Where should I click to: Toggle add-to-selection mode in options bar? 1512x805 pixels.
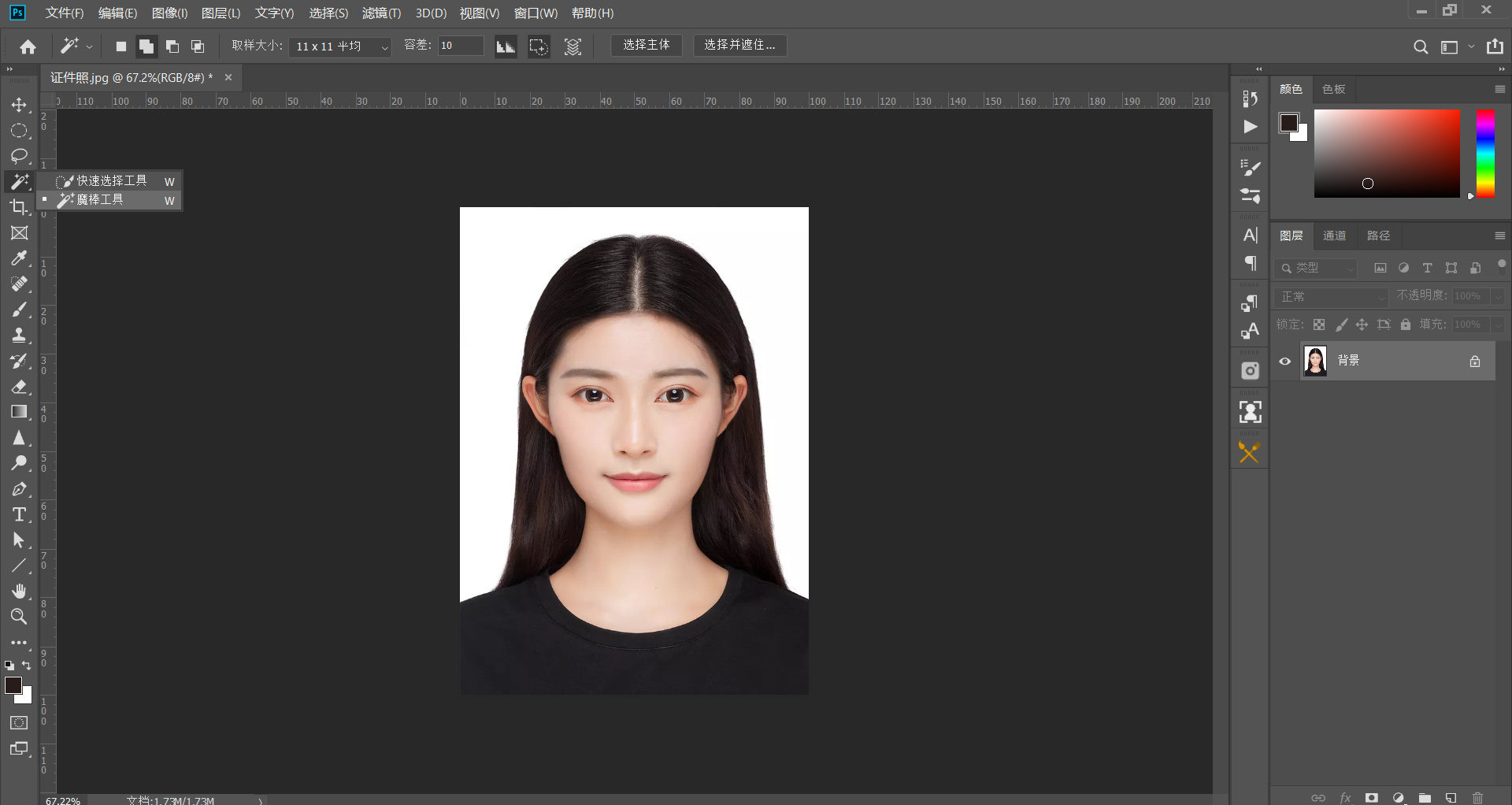click(x=146, y=46)
